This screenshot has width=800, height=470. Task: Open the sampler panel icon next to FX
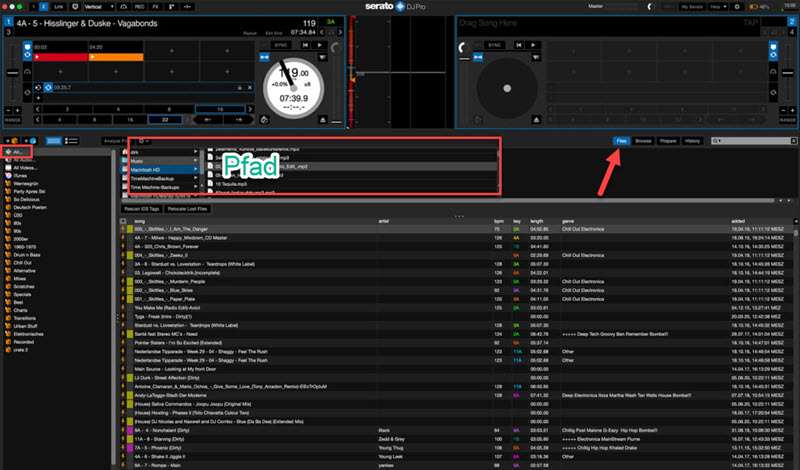click(171, 7)
